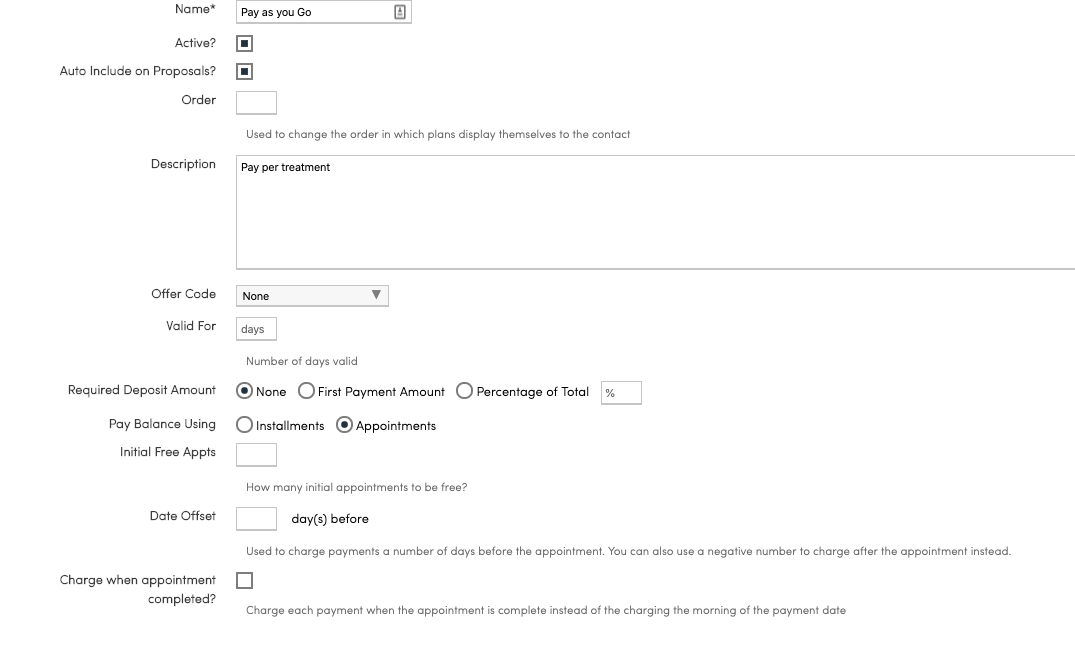This screenshot has width=1075, height=659.
Task: Click the Valid For days field
Action: pyautogui.click(x=256, y=329)
